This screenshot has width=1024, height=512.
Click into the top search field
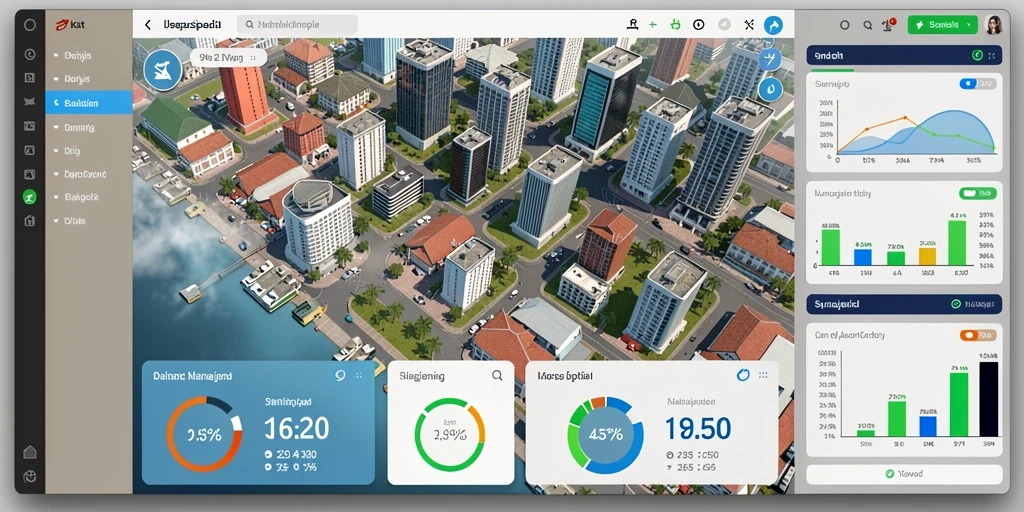pos(297,25)
